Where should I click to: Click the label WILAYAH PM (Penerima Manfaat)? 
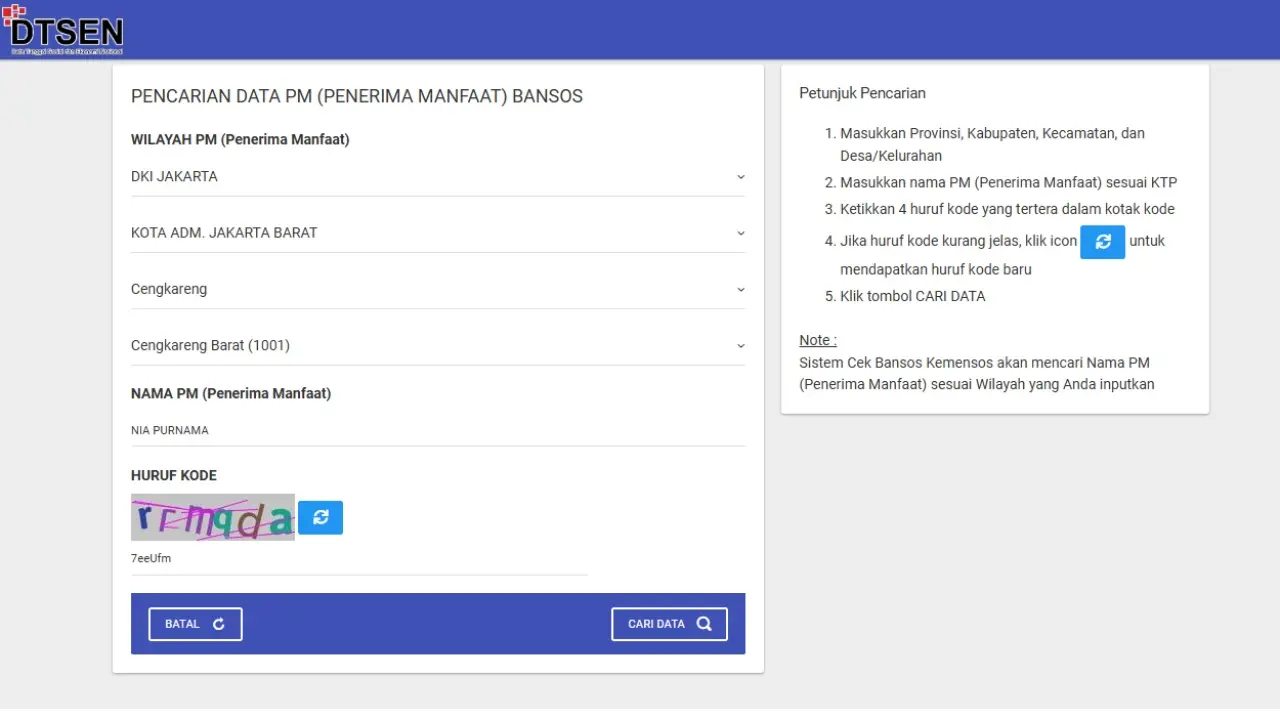(x=240, y=140)
